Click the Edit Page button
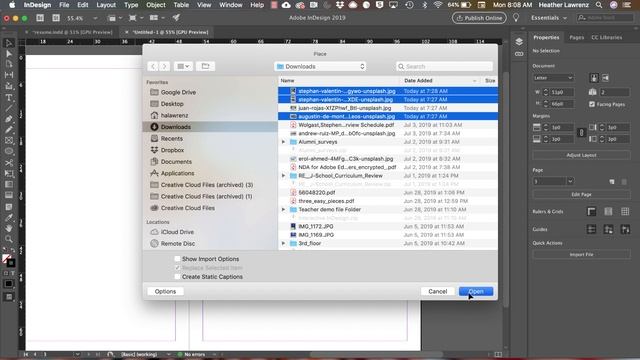Image resolution: width=640 pixels, height=360 pixels. (x=581, y=194)
